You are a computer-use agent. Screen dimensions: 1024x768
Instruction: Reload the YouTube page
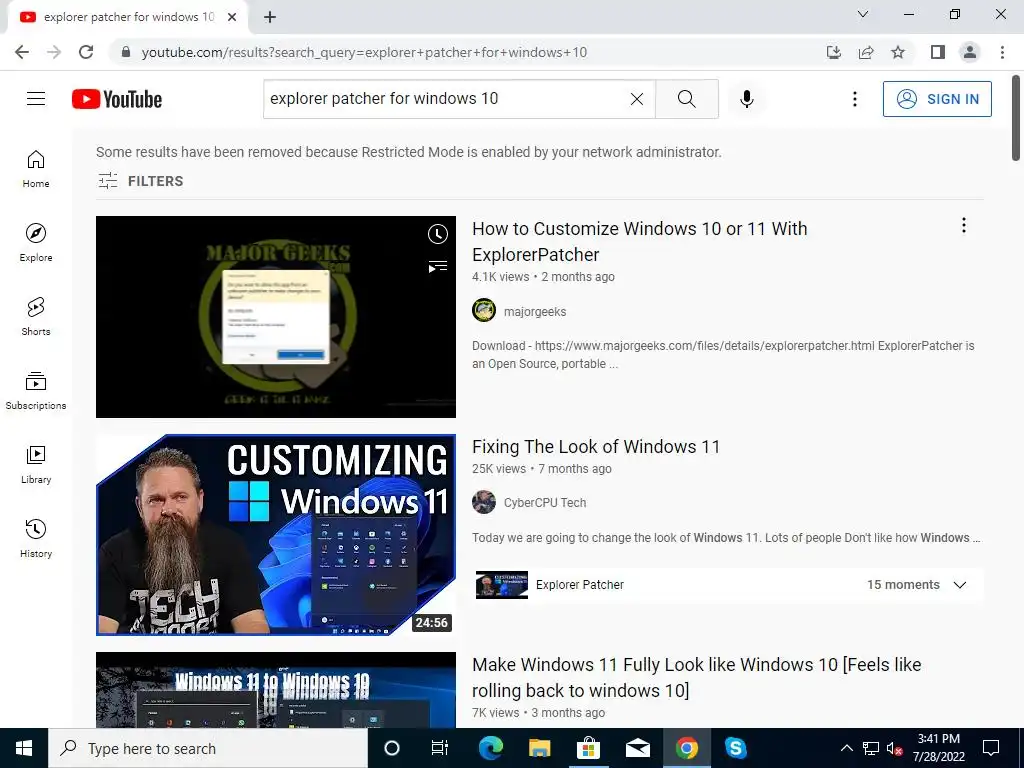(x=86, y=52)
